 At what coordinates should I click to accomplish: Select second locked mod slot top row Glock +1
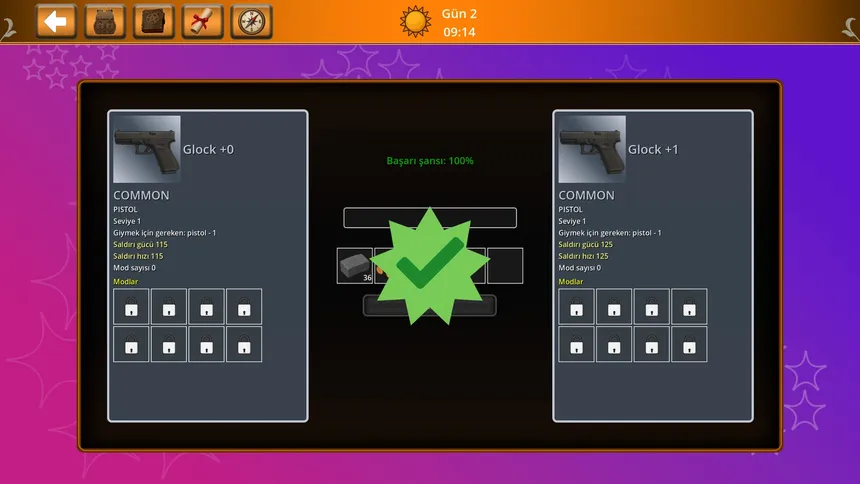[x=614, y=306]
